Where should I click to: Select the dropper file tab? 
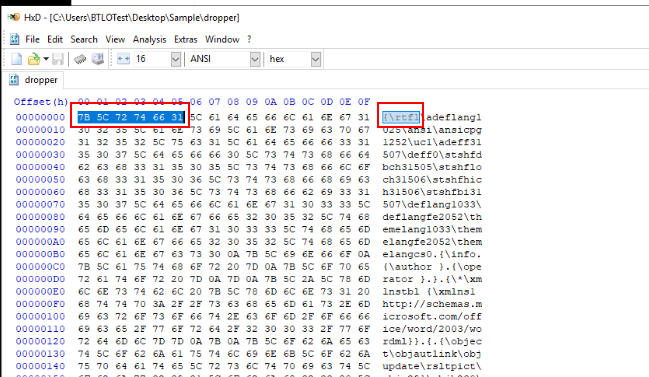[34, 80]
